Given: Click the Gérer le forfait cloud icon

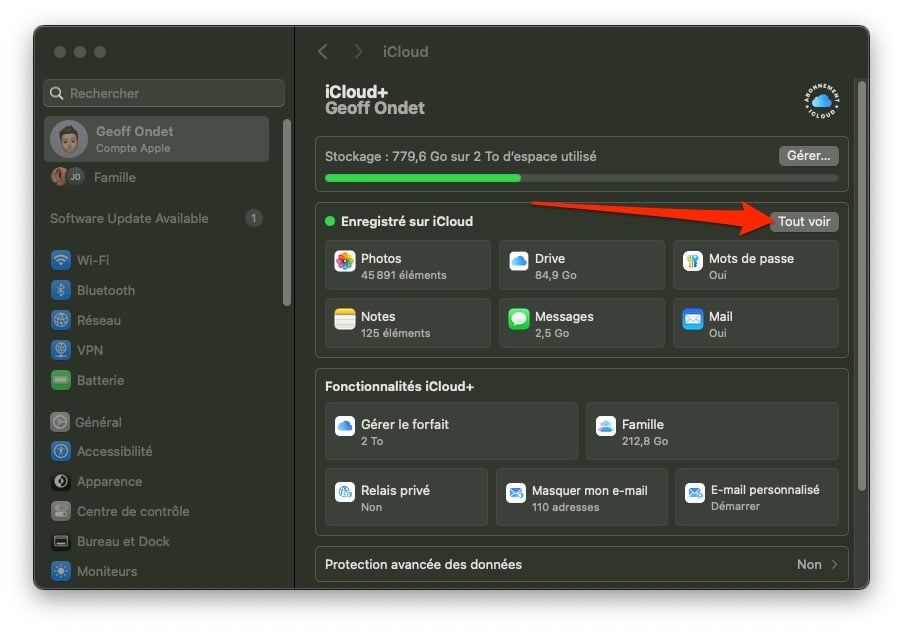Looking at the screenshot, I should (x=344, y=426).
